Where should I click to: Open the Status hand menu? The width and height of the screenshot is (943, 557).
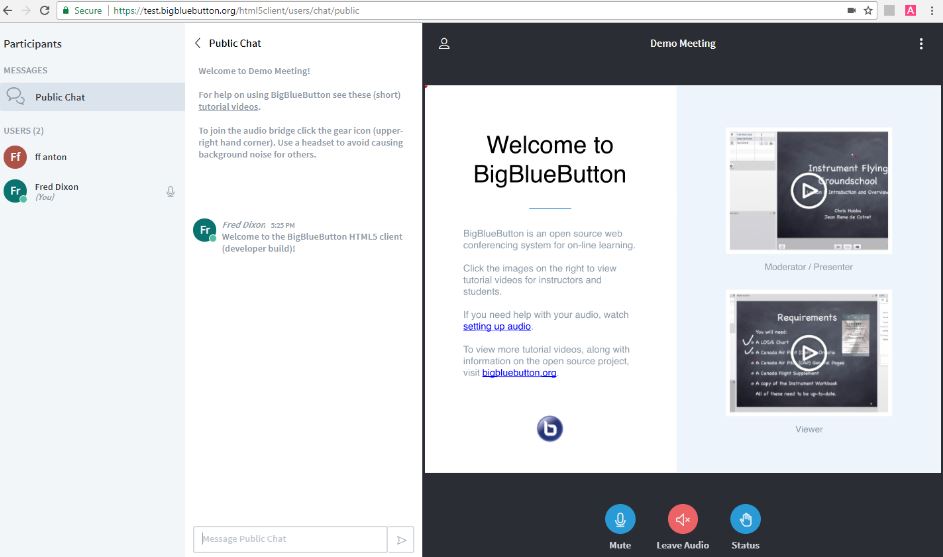click(x=745, y=519)
